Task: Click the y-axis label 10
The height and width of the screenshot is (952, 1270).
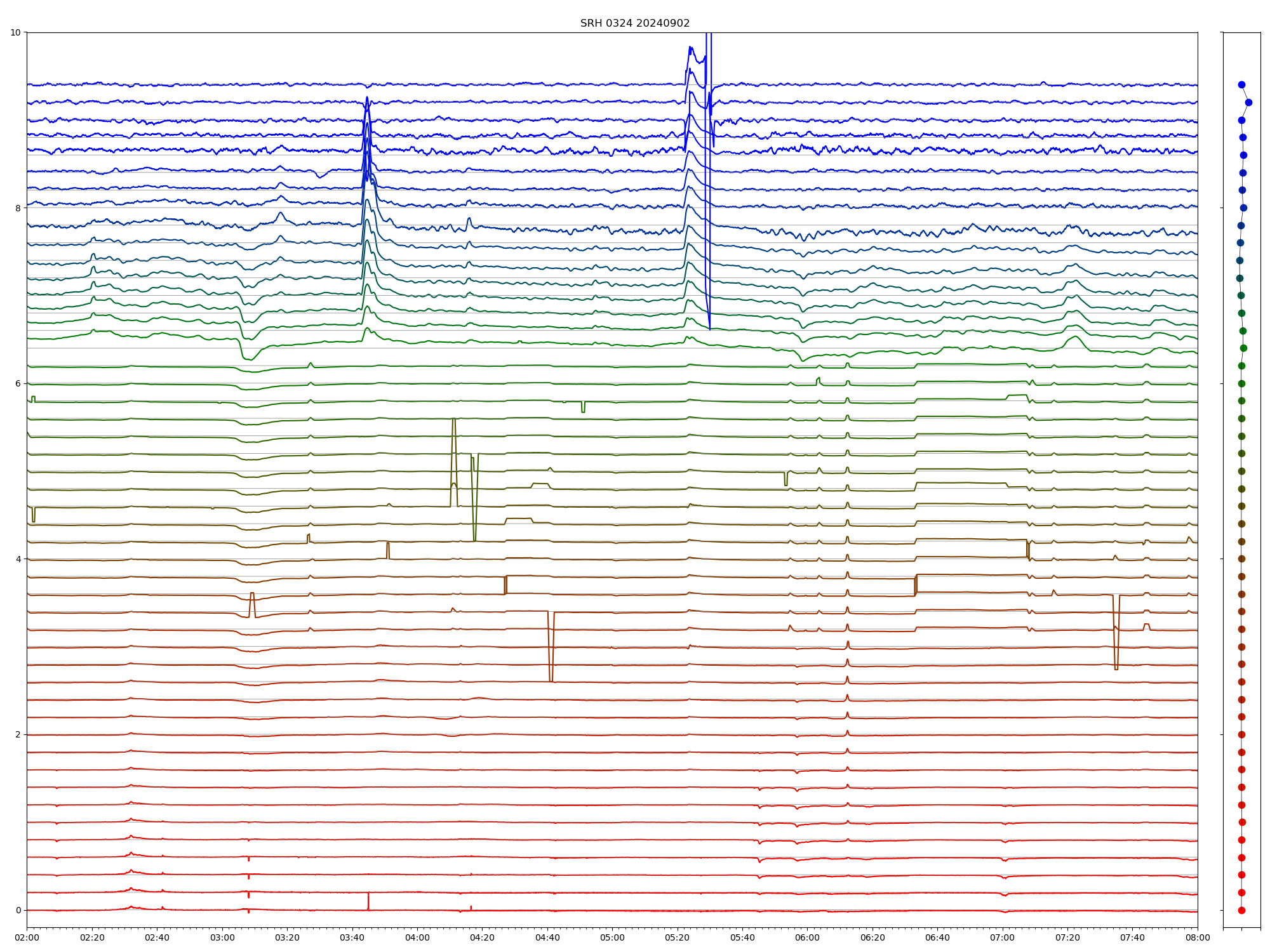Action: pos(15,32)
